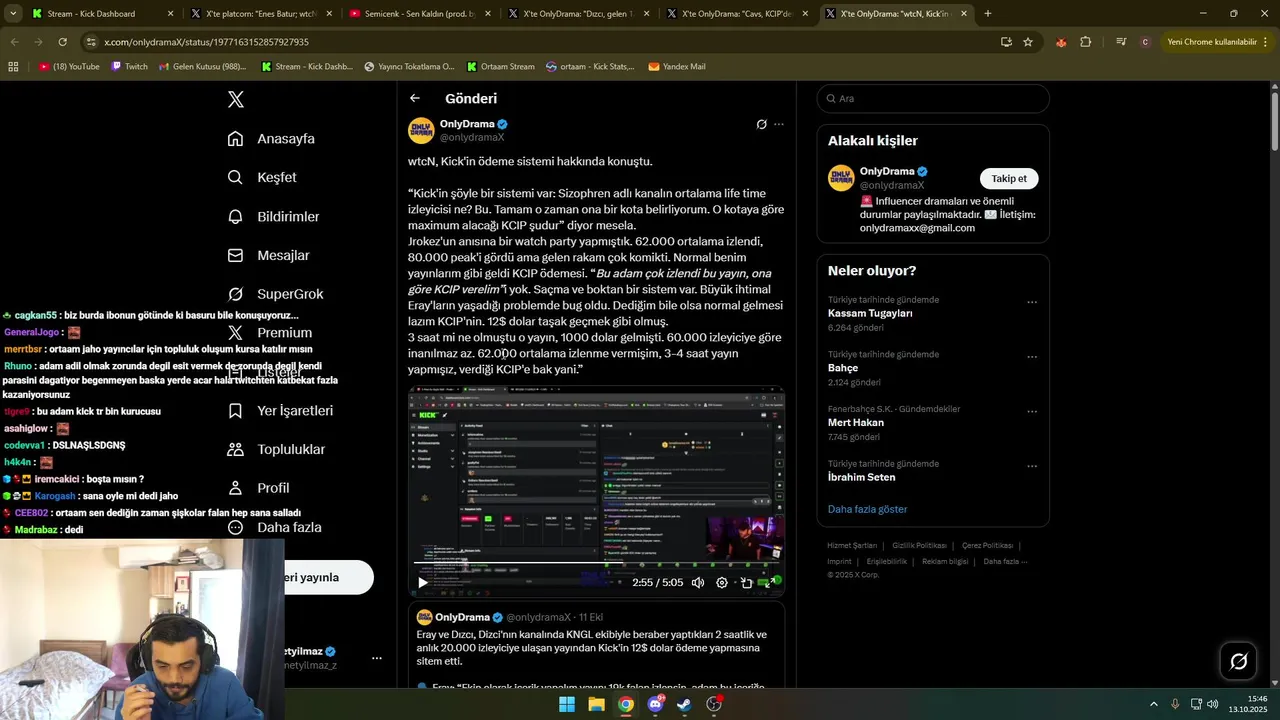1280x720 pixels.
Task: Open Chrome apps grid in bookmarks bar
Action: (13, 66)
